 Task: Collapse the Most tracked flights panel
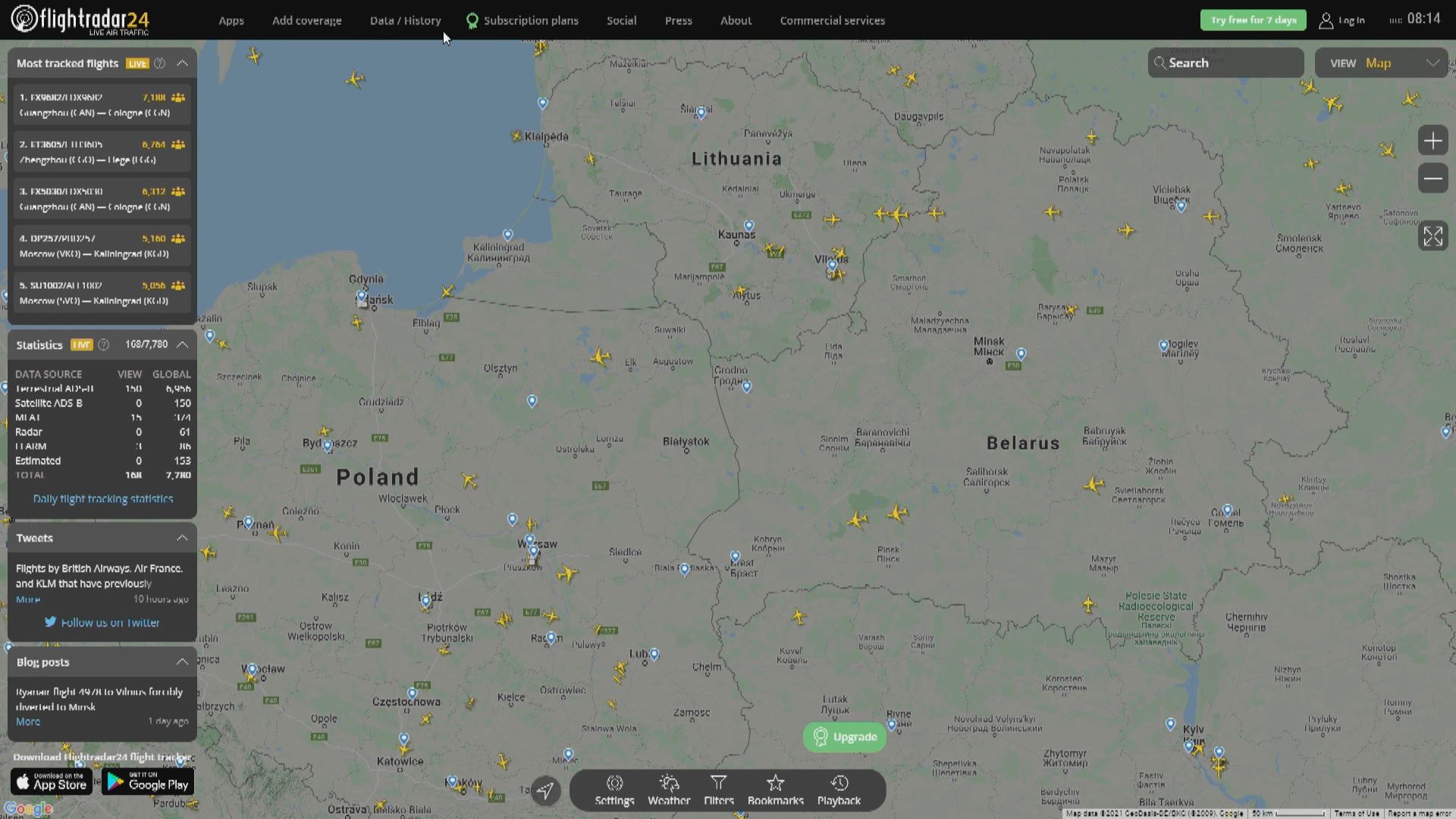182,64
